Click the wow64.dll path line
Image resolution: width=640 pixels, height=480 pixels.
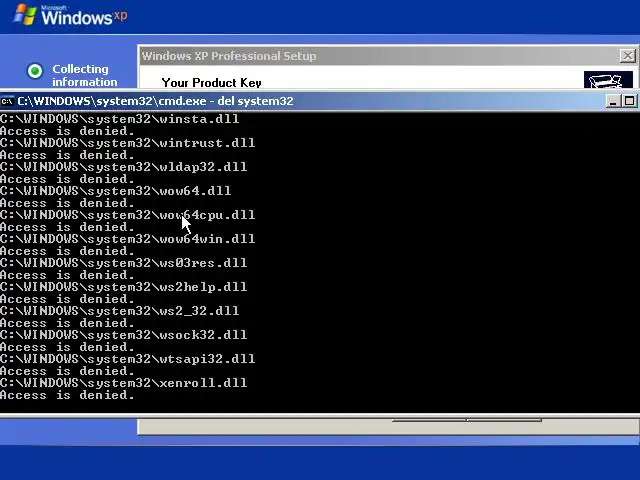(x=116, y=191)
